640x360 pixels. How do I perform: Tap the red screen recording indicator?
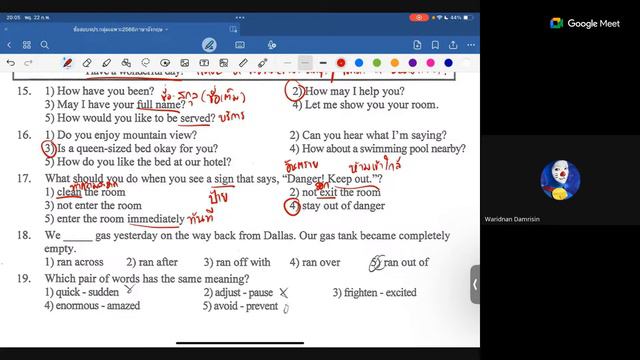click(x=419, y=18)
